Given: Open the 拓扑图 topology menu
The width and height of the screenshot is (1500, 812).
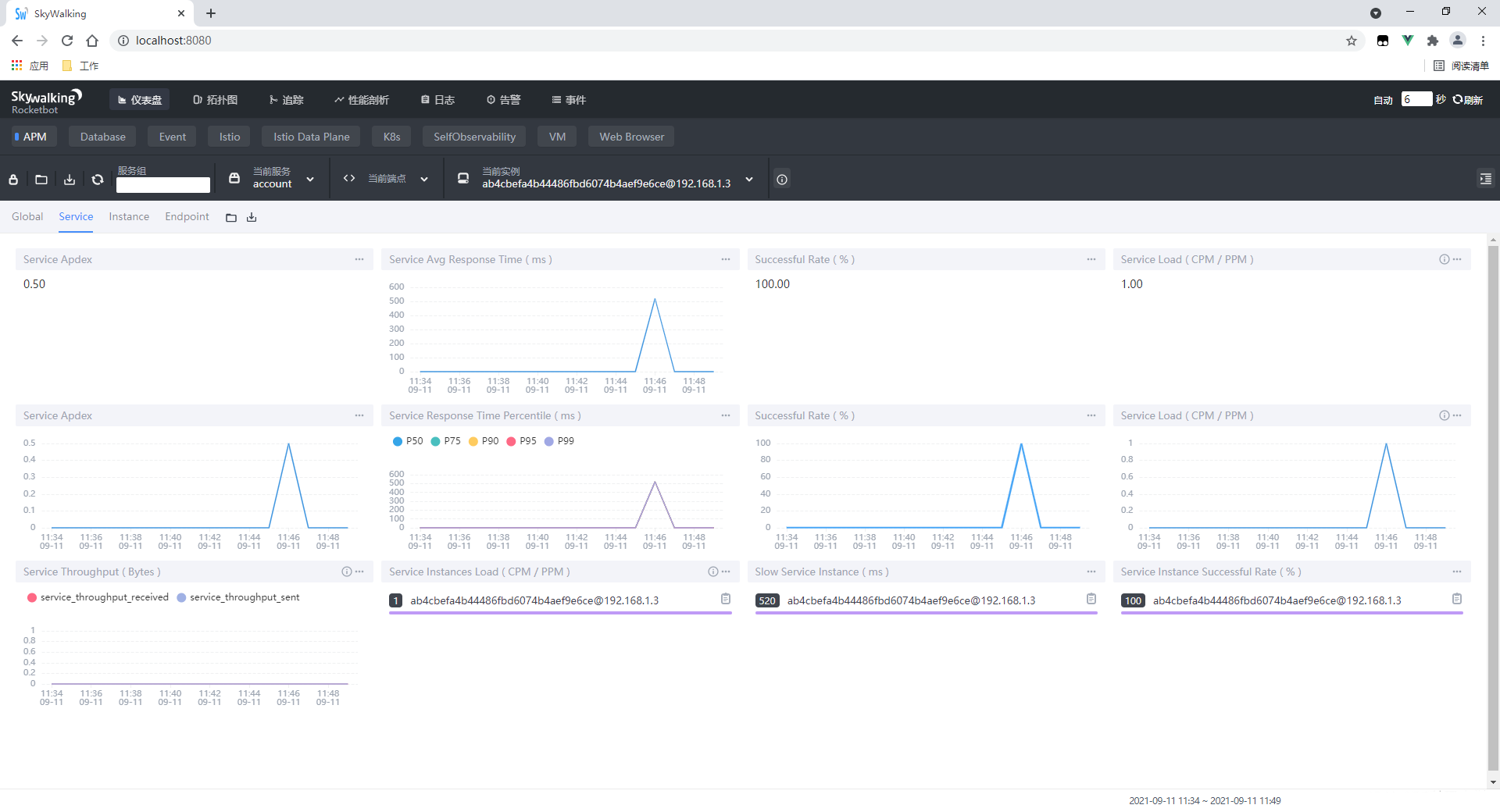Looking at the screenshot, I should (216, 100).
